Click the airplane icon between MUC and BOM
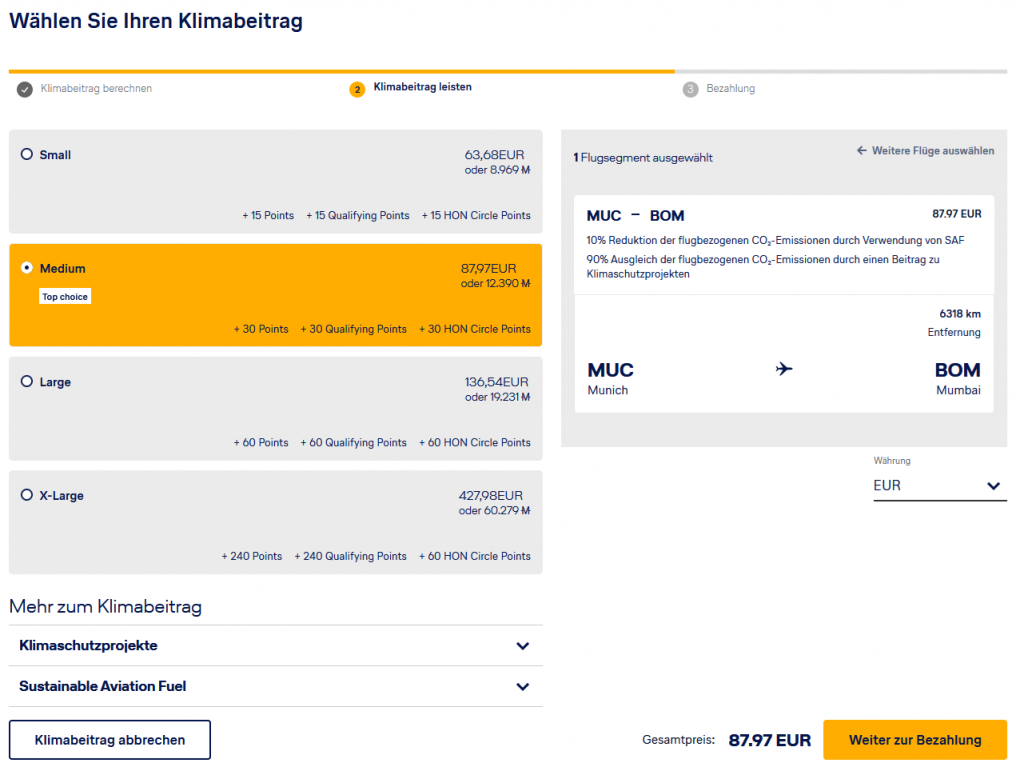The image size is (1024, 775). click(784, 369)
